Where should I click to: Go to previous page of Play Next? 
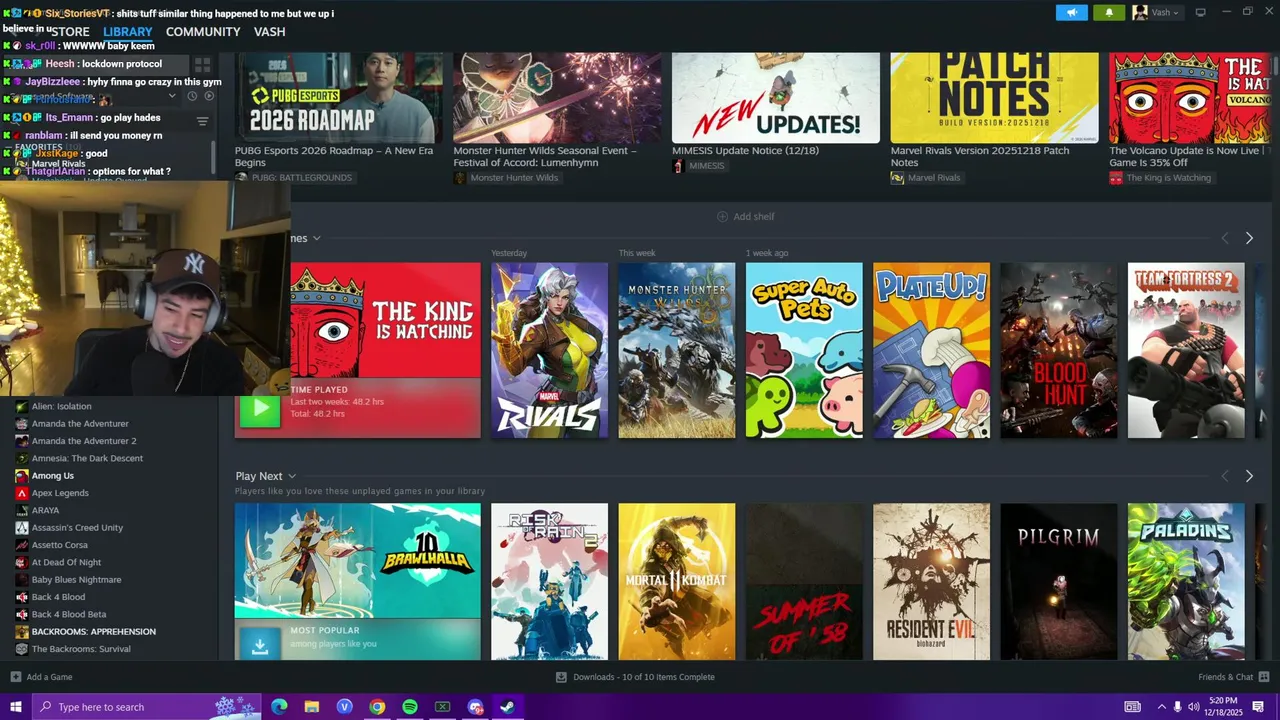(1225, 477)
